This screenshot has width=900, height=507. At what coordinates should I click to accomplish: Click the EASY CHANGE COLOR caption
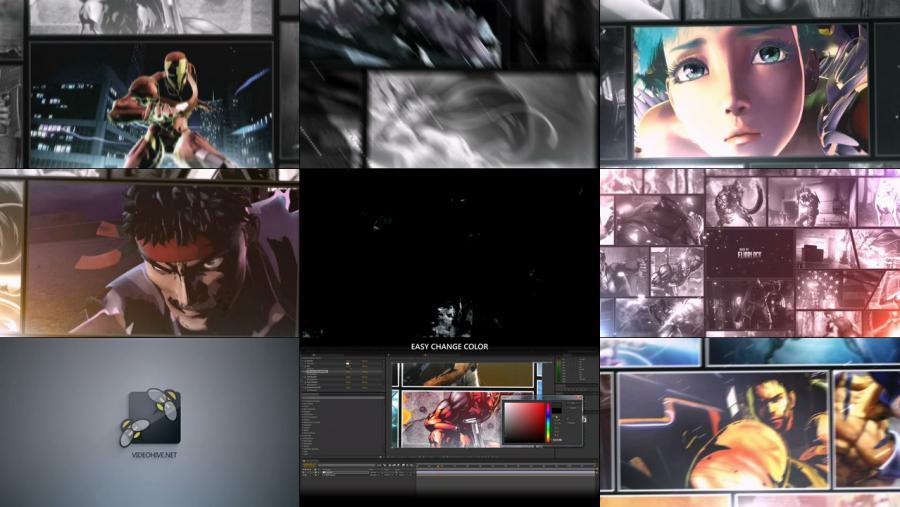pyautogui.click(x=449, y=347)
